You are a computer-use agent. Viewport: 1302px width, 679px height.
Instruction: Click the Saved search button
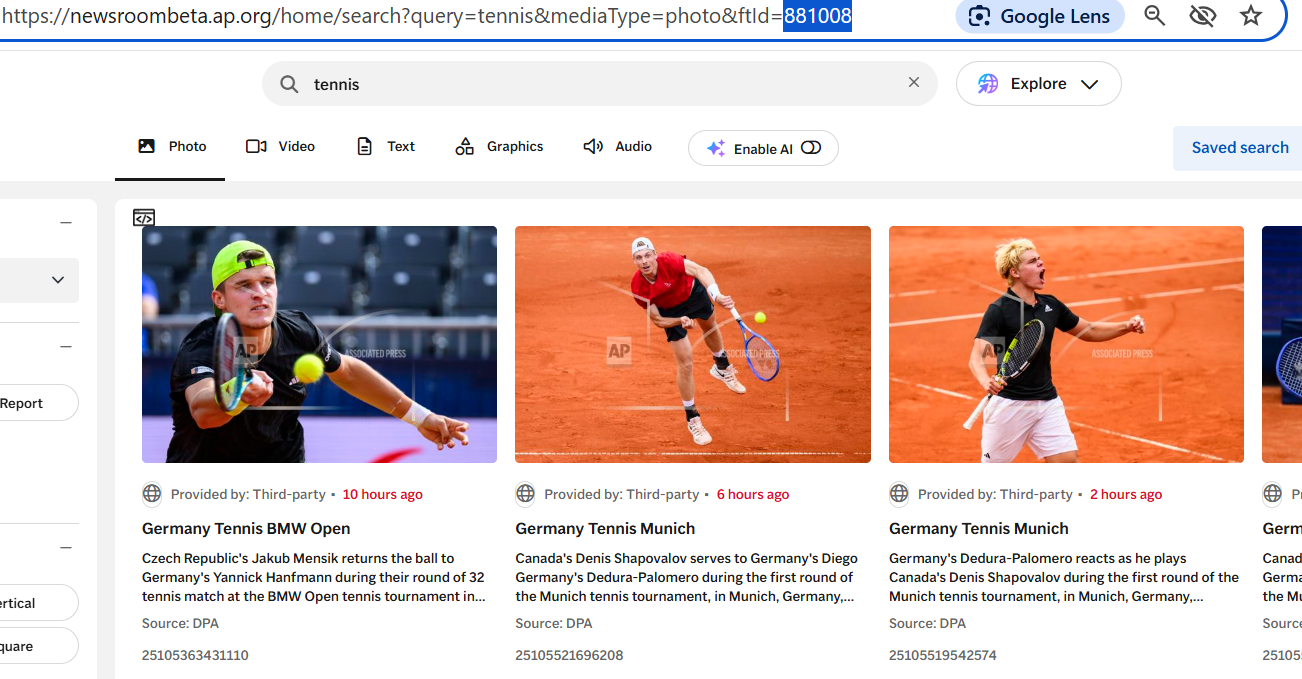(x=1239, y=148)
